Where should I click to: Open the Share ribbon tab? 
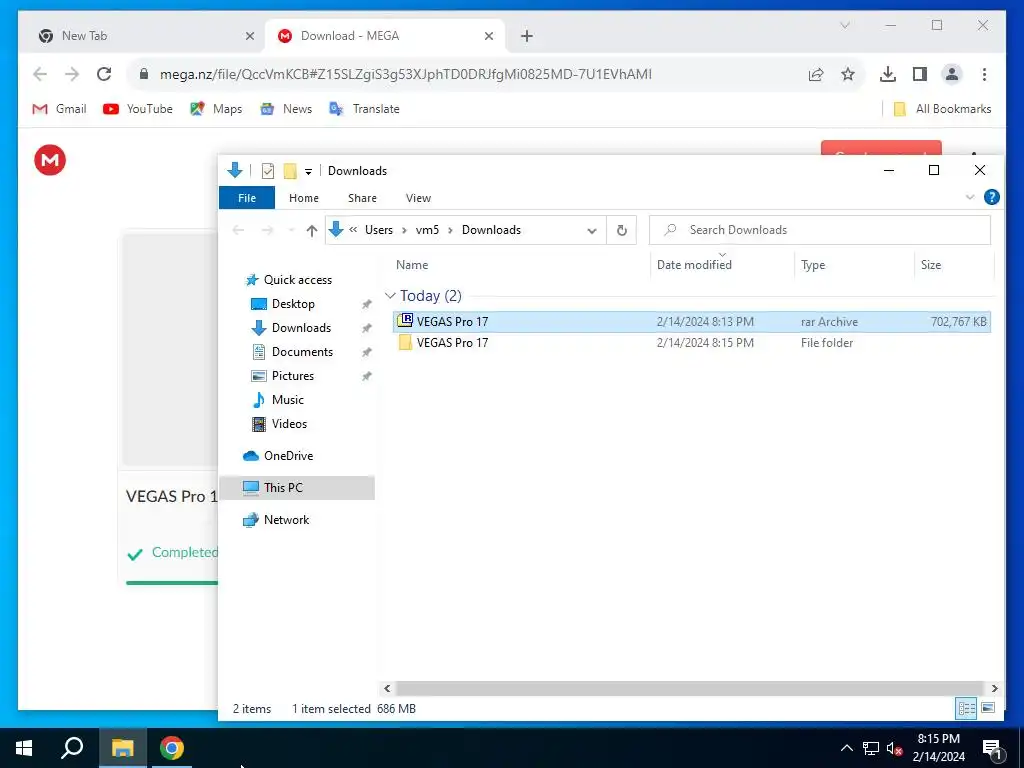[x=362, y=198]
